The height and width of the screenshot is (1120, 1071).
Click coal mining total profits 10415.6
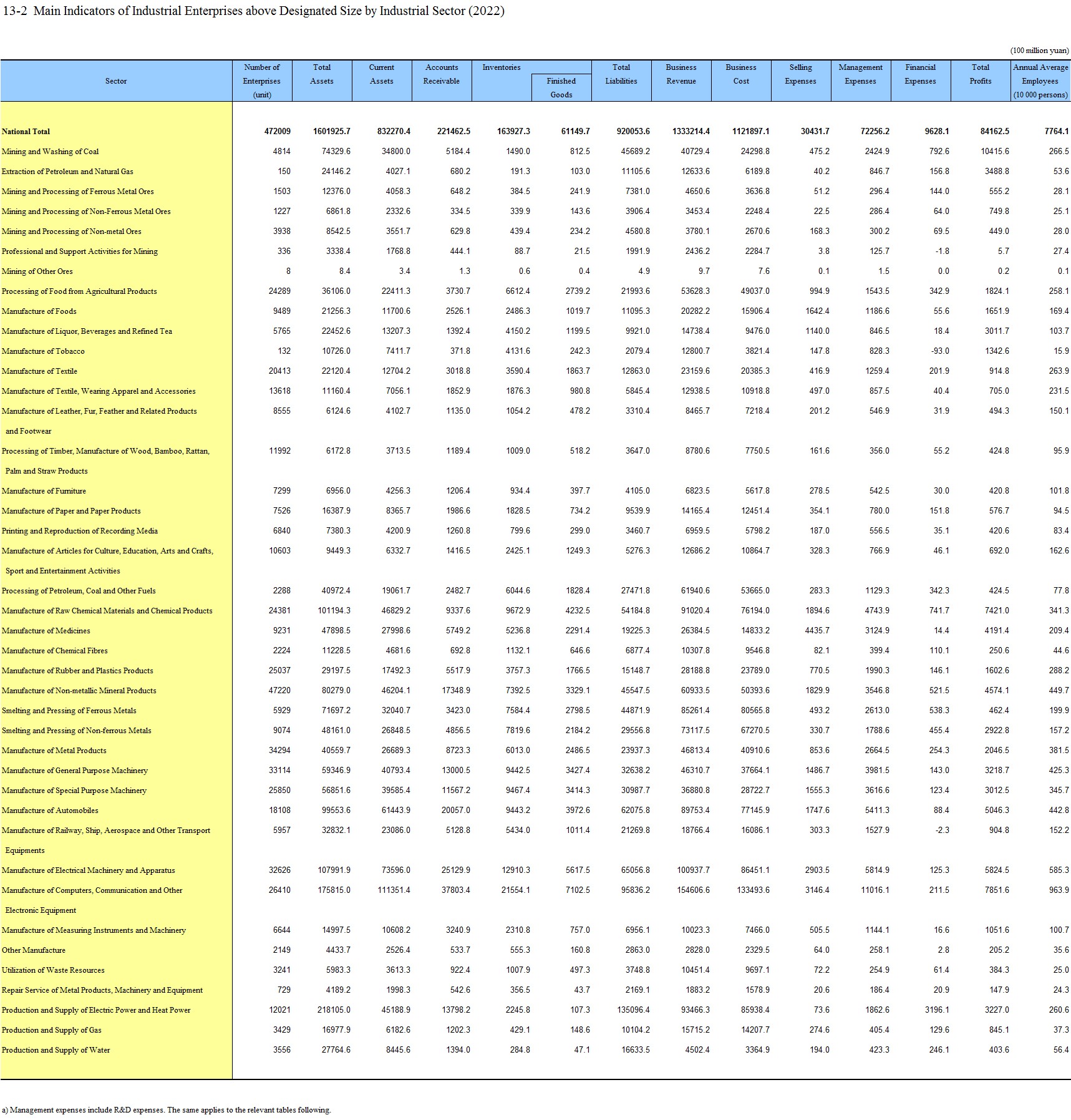tap(995, 152)
